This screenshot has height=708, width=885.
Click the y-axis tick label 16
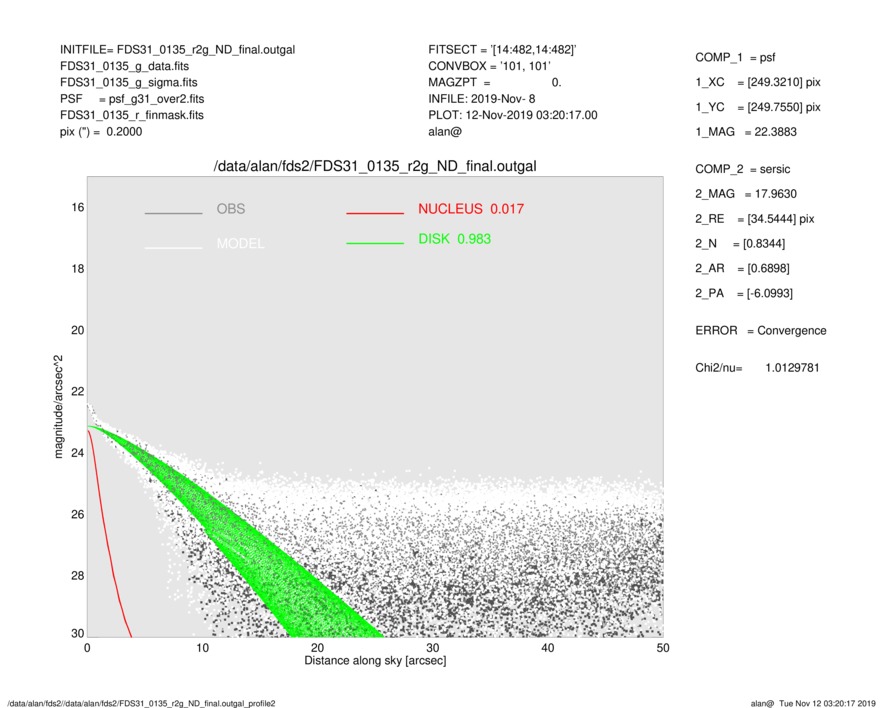pos(78,208)
